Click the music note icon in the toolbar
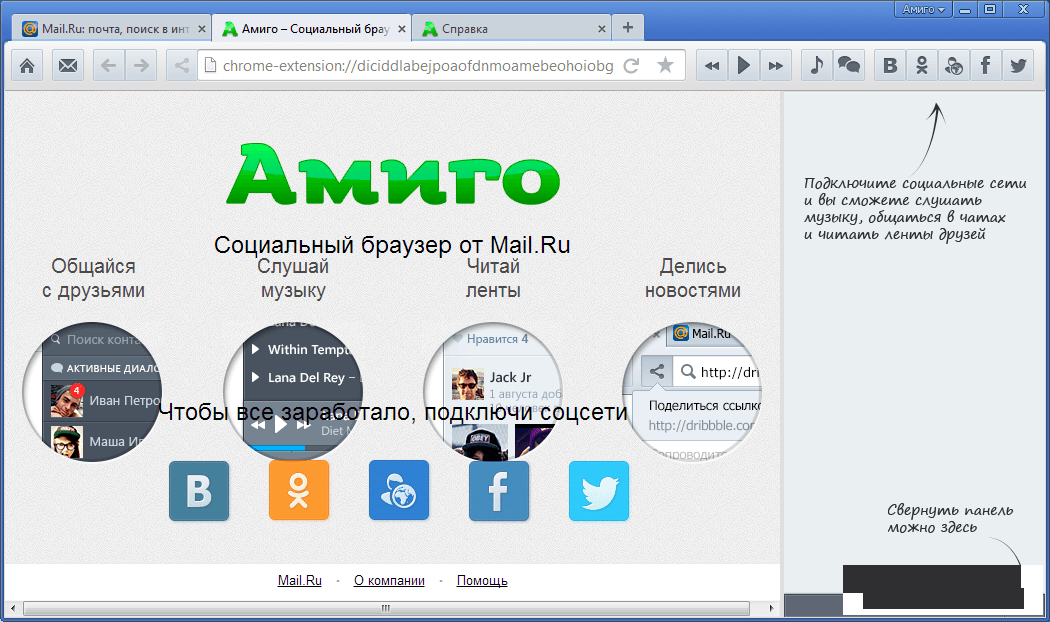Image resolution: width=1050 pixels, height=622 pixels. point(815,65)
